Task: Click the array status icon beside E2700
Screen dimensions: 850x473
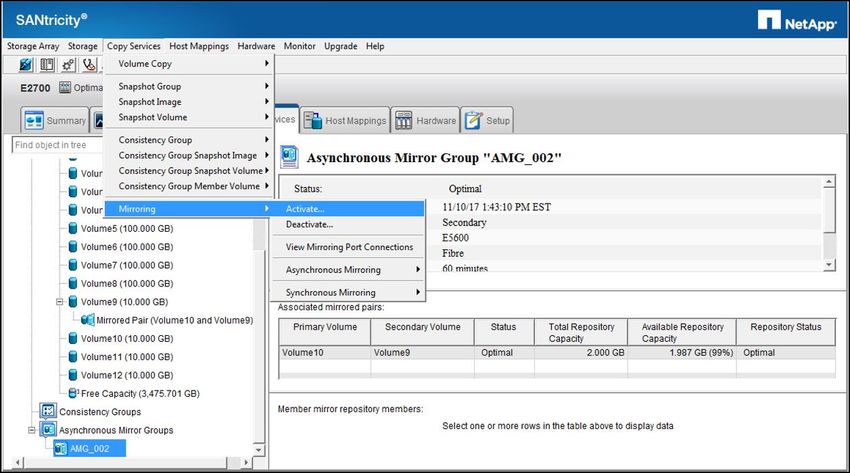Action: [x=65, y=87]
